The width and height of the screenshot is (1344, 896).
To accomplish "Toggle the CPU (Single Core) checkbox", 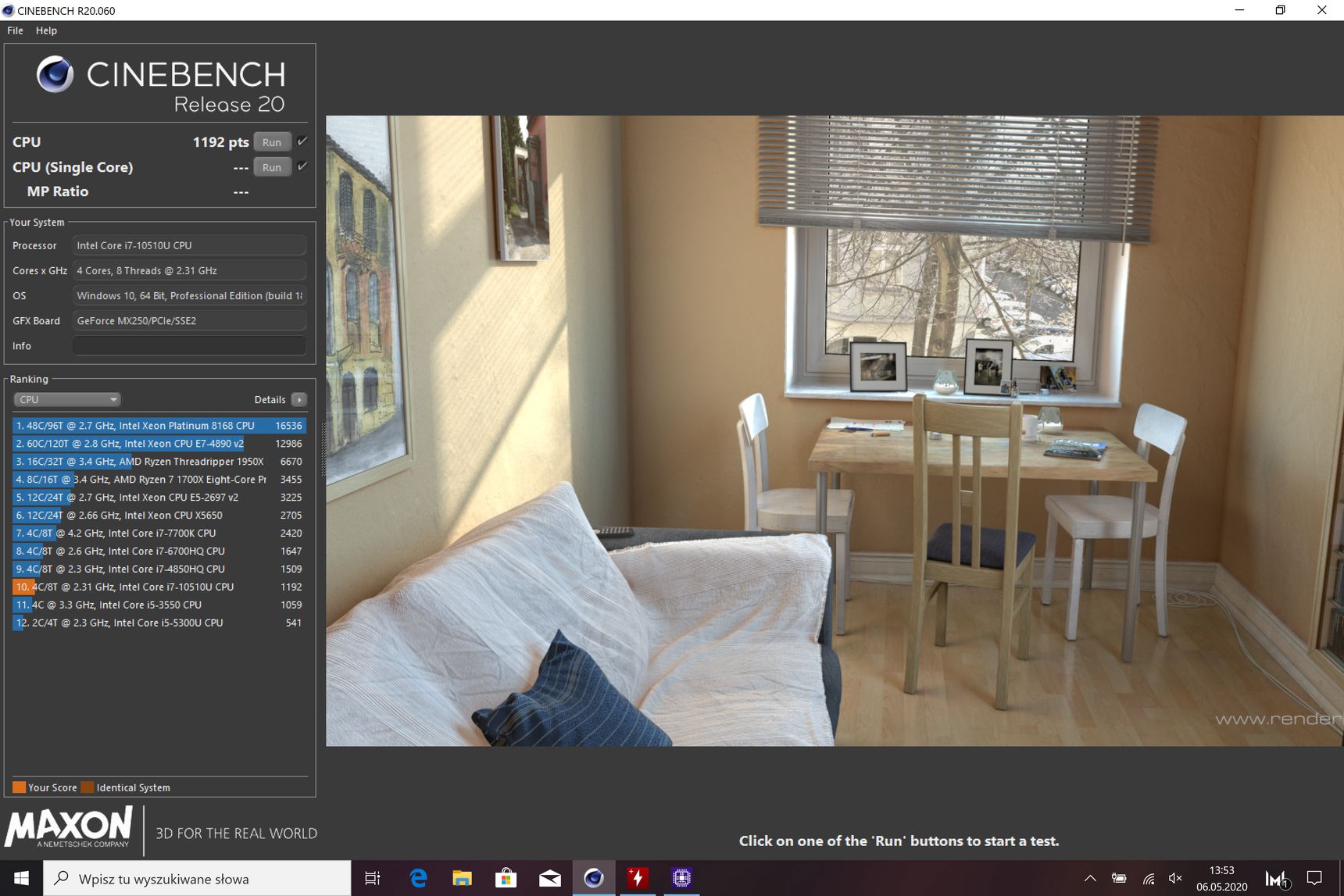I will pos(302,166).
